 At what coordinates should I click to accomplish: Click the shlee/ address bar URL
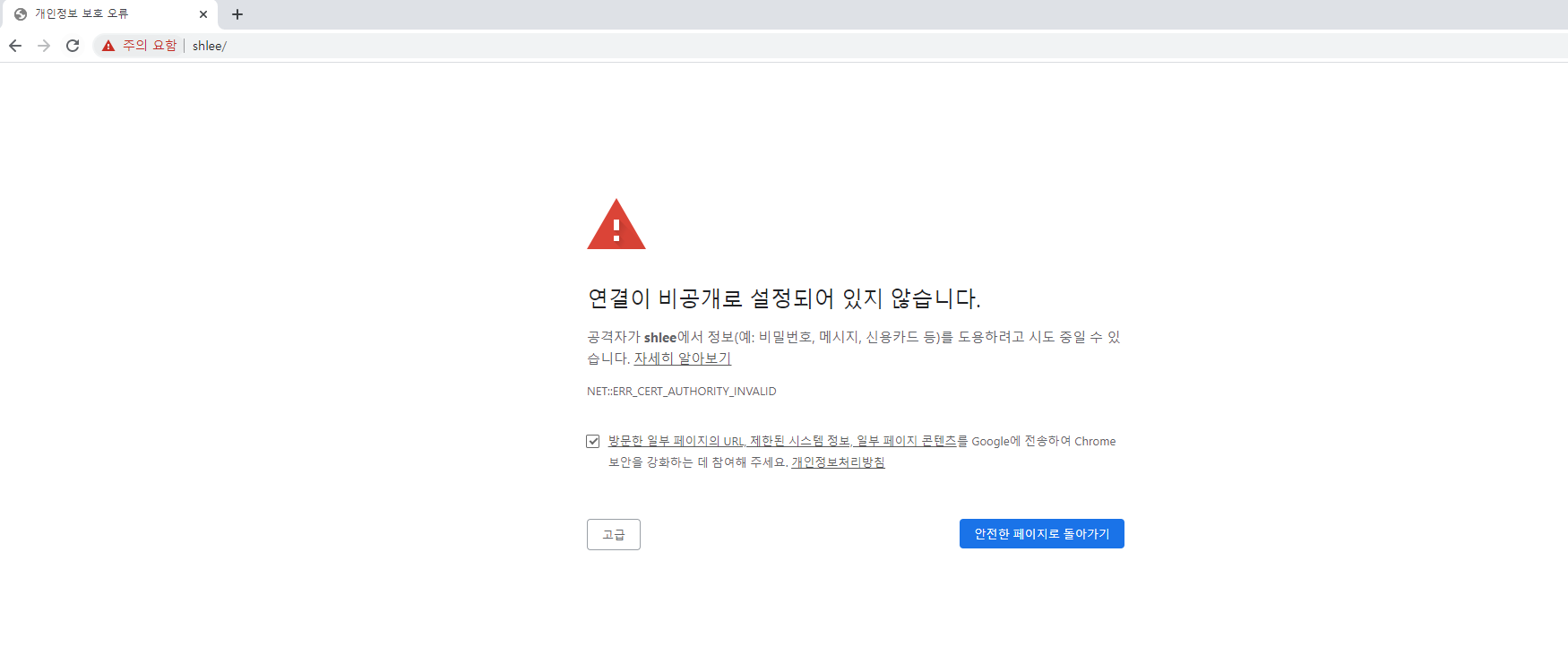point(210,46)
